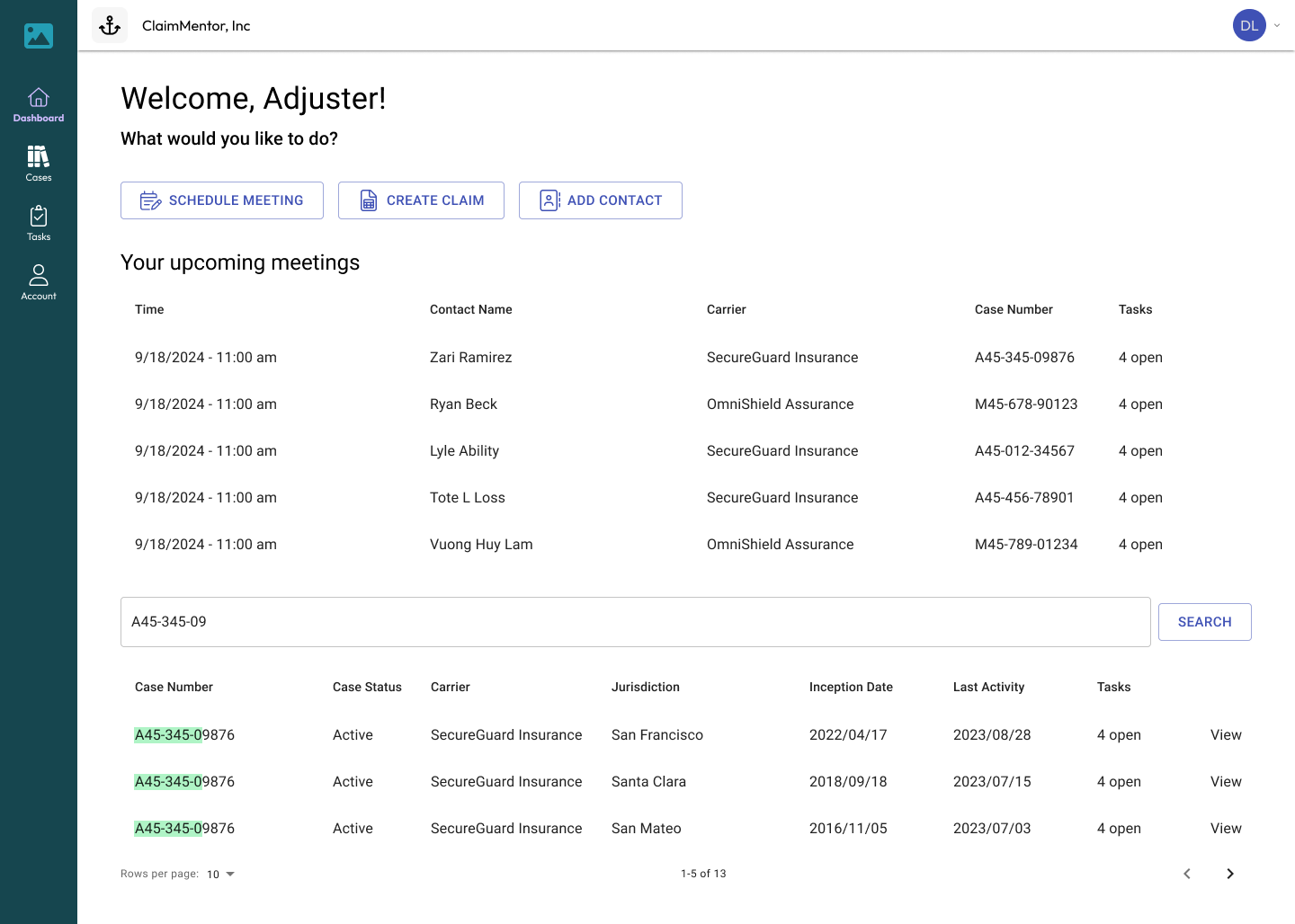Open Tasks from the sidebar
Image resolution: width=1295 pixels, height=924 pixels.
(39, 218)
